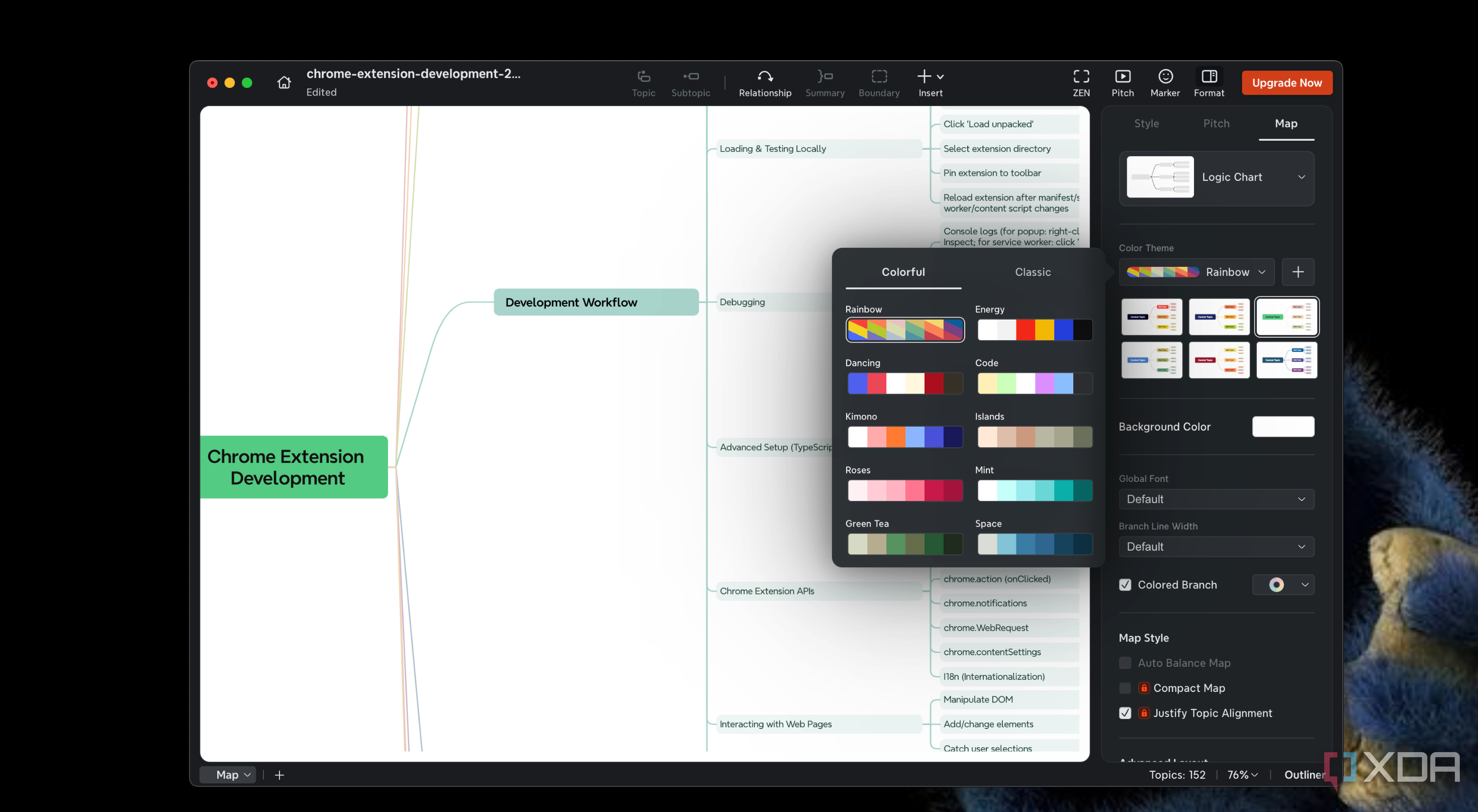Enable the Compact Map checkbox
Image resolution: width=1478 pixels, height=812 pixels.
pos(1125,688)
